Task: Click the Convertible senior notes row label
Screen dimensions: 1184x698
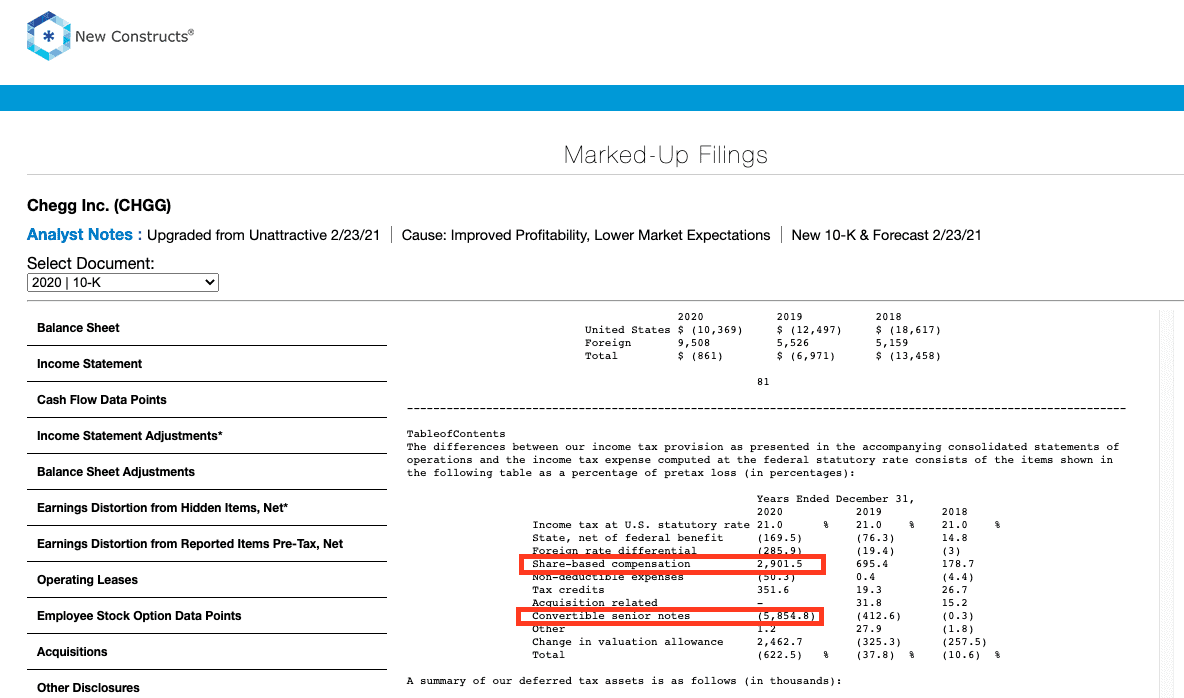Action: click(611, 616)
